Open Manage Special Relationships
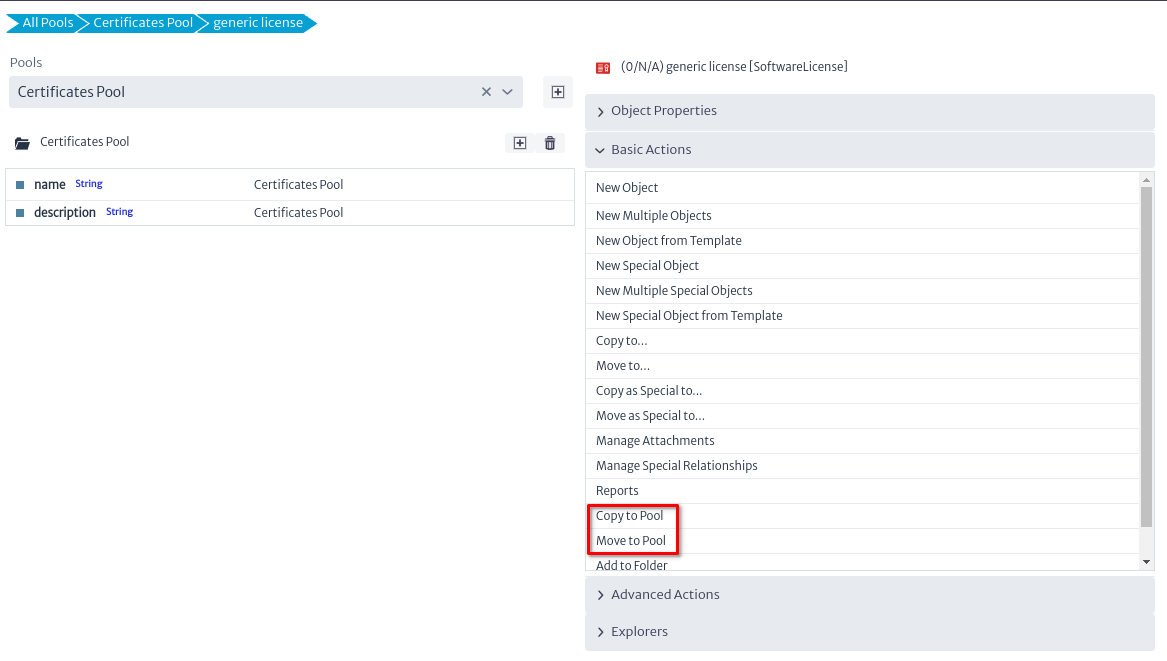Screen dimensions: 1167x661 pos(863,466)
